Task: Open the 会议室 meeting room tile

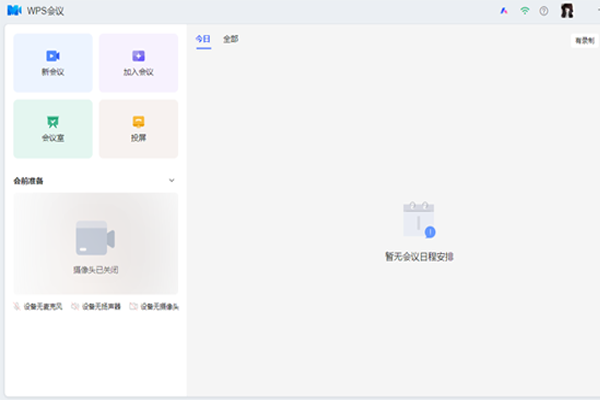Action: 52,128
